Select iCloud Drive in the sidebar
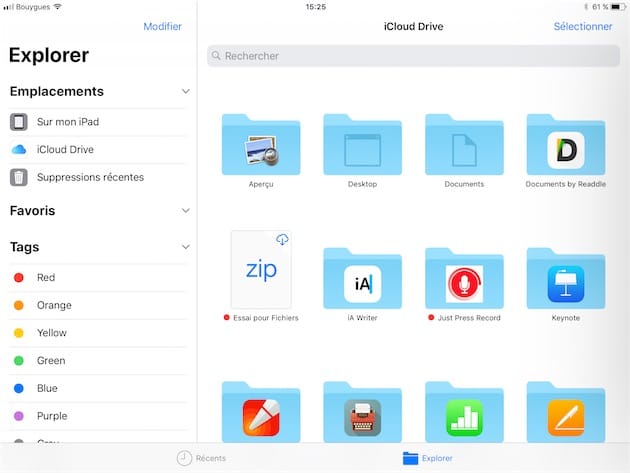Viewport: 630px width, 473px height. 98,149
